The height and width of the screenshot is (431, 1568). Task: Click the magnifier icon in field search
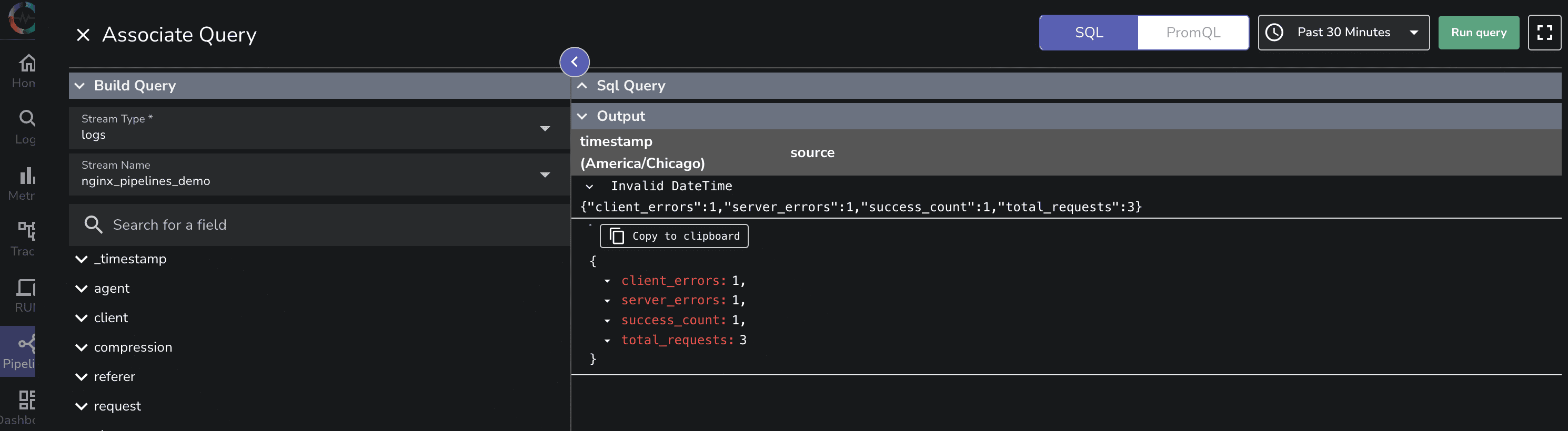point(93,225)
